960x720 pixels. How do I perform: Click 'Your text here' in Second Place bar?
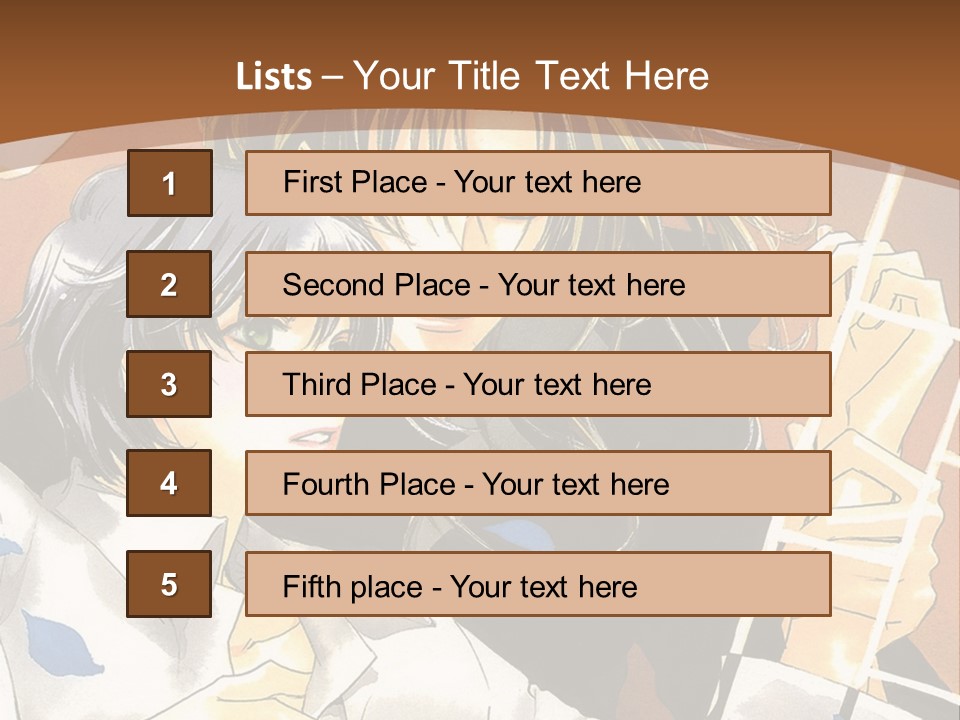point(591,285)
